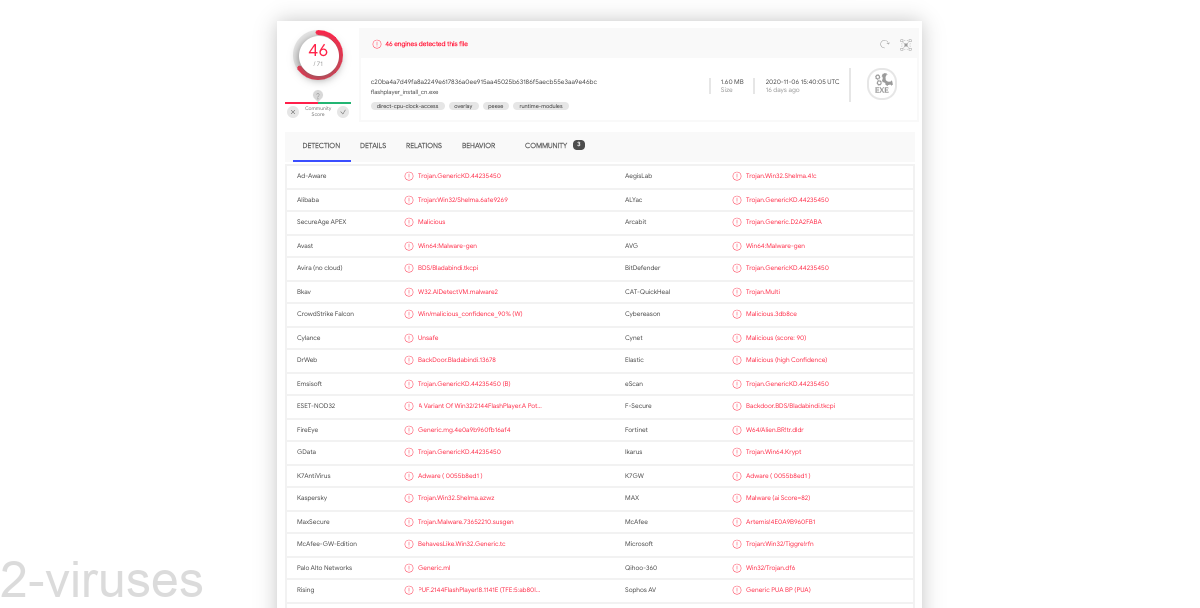Select the Kaspersky result Trojan.Win32.Shelma.azwz
Viewport: 1200px width, 608px height.
(456, 498)
